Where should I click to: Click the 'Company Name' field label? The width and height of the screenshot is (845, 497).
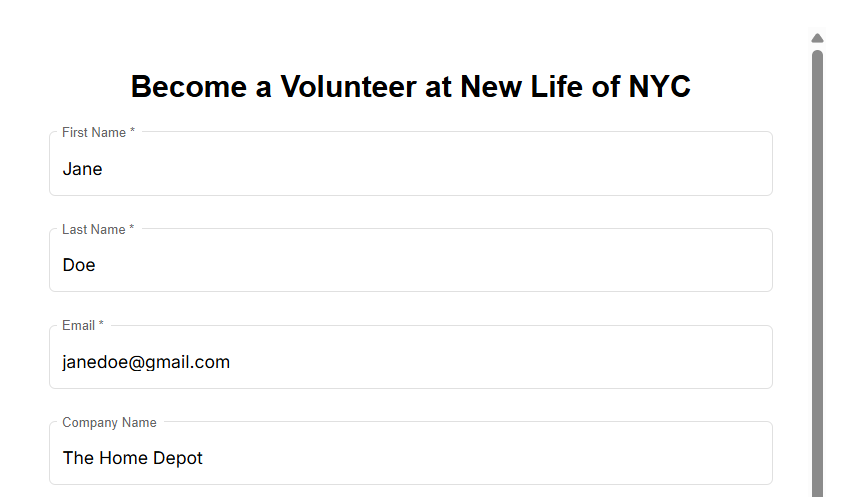[109, 422]
